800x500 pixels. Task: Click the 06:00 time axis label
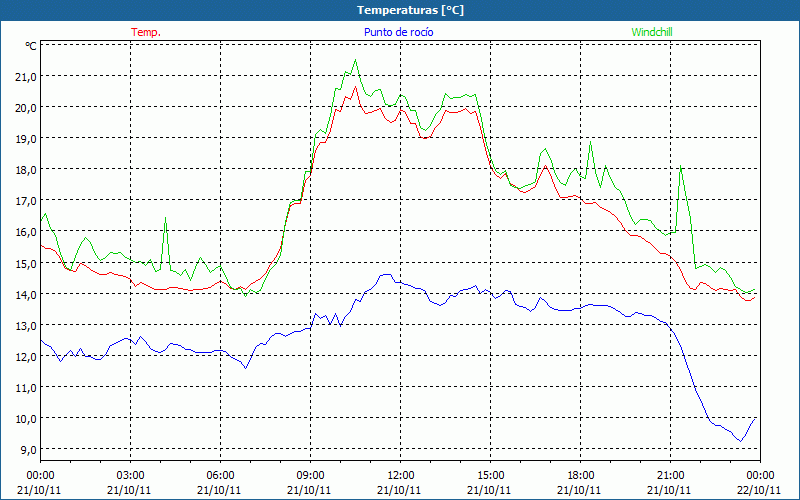(x=220, y=476)
